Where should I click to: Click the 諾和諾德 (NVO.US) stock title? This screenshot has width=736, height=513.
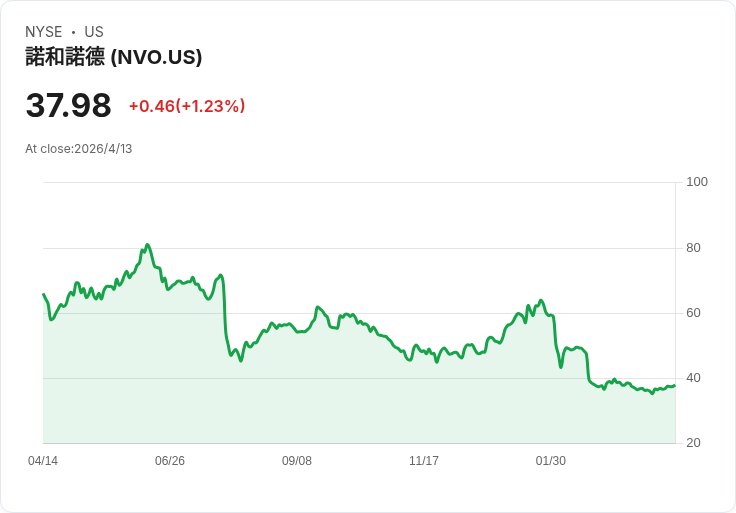click(x=114, y=57)
